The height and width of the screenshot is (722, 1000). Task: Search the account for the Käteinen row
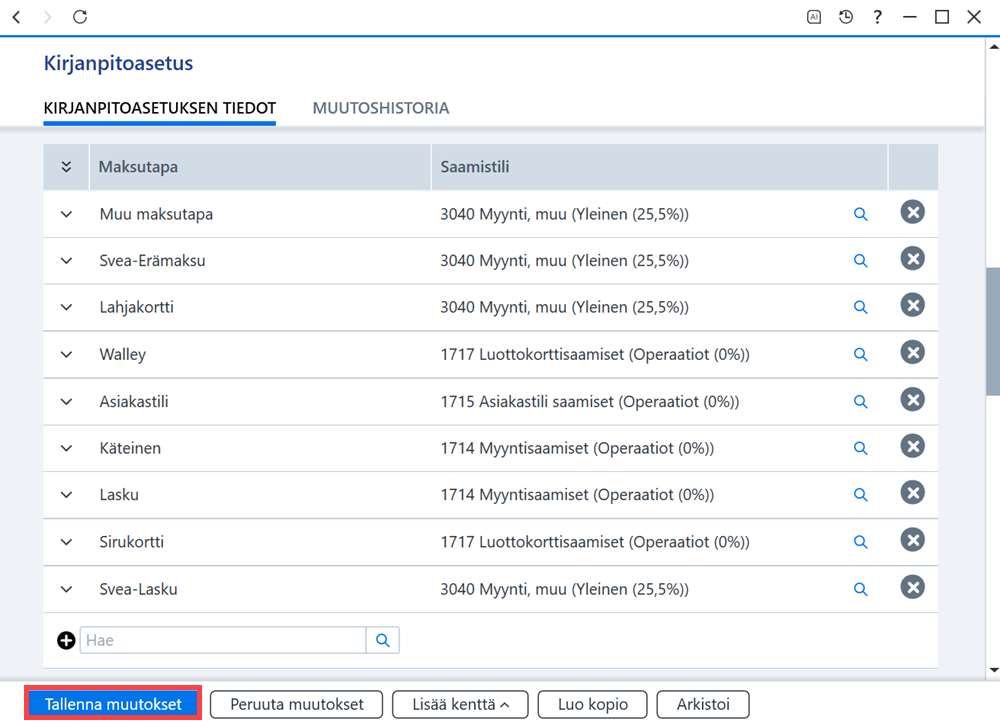[860, 448]
